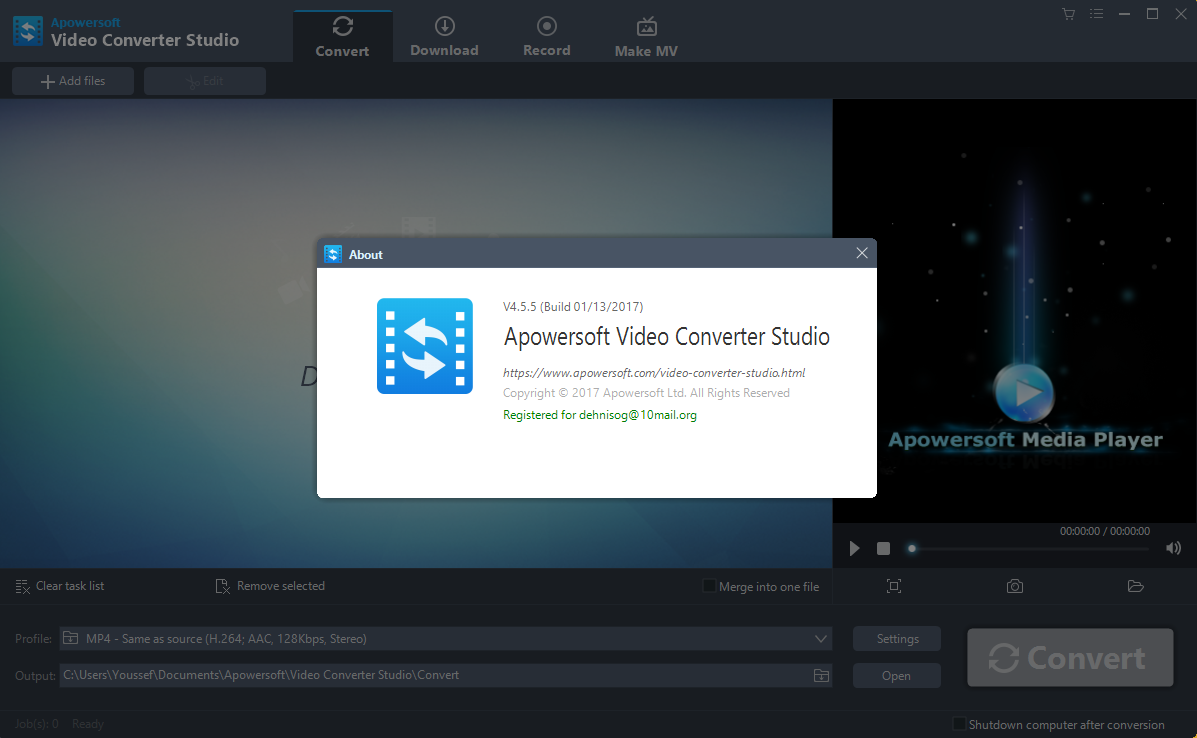The width and height of the screenshot is (1197, 738).
Task: Click the Output path field
Action: [446, 675]
